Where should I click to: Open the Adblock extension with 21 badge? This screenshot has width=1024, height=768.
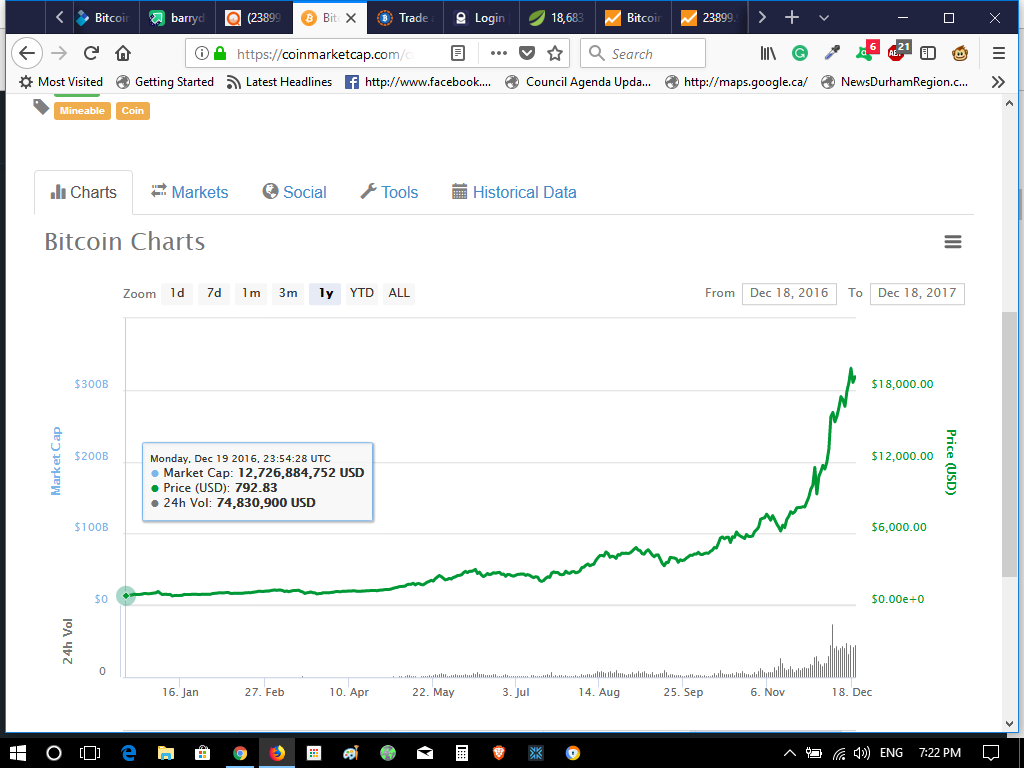click(899, 51)
